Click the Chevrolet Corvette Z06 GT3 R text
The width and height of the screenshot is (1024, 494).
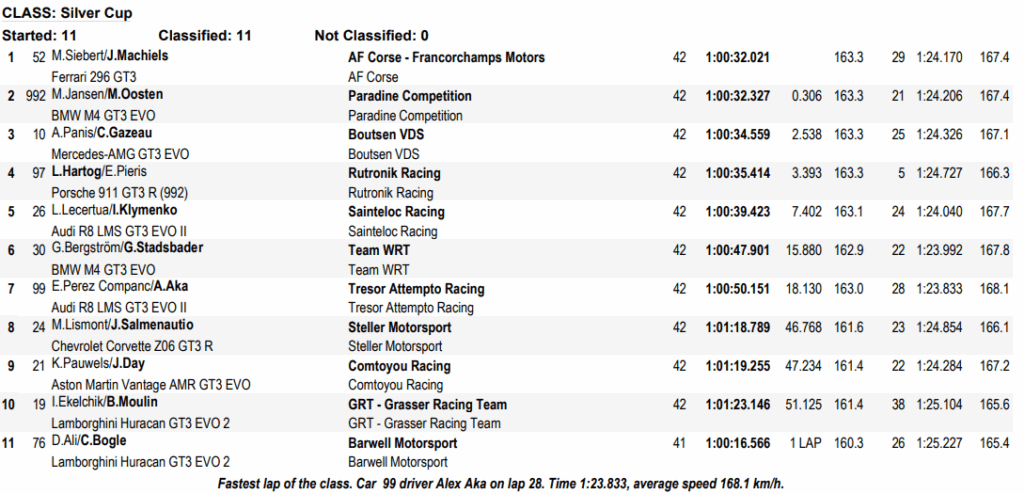pos(132,346)
